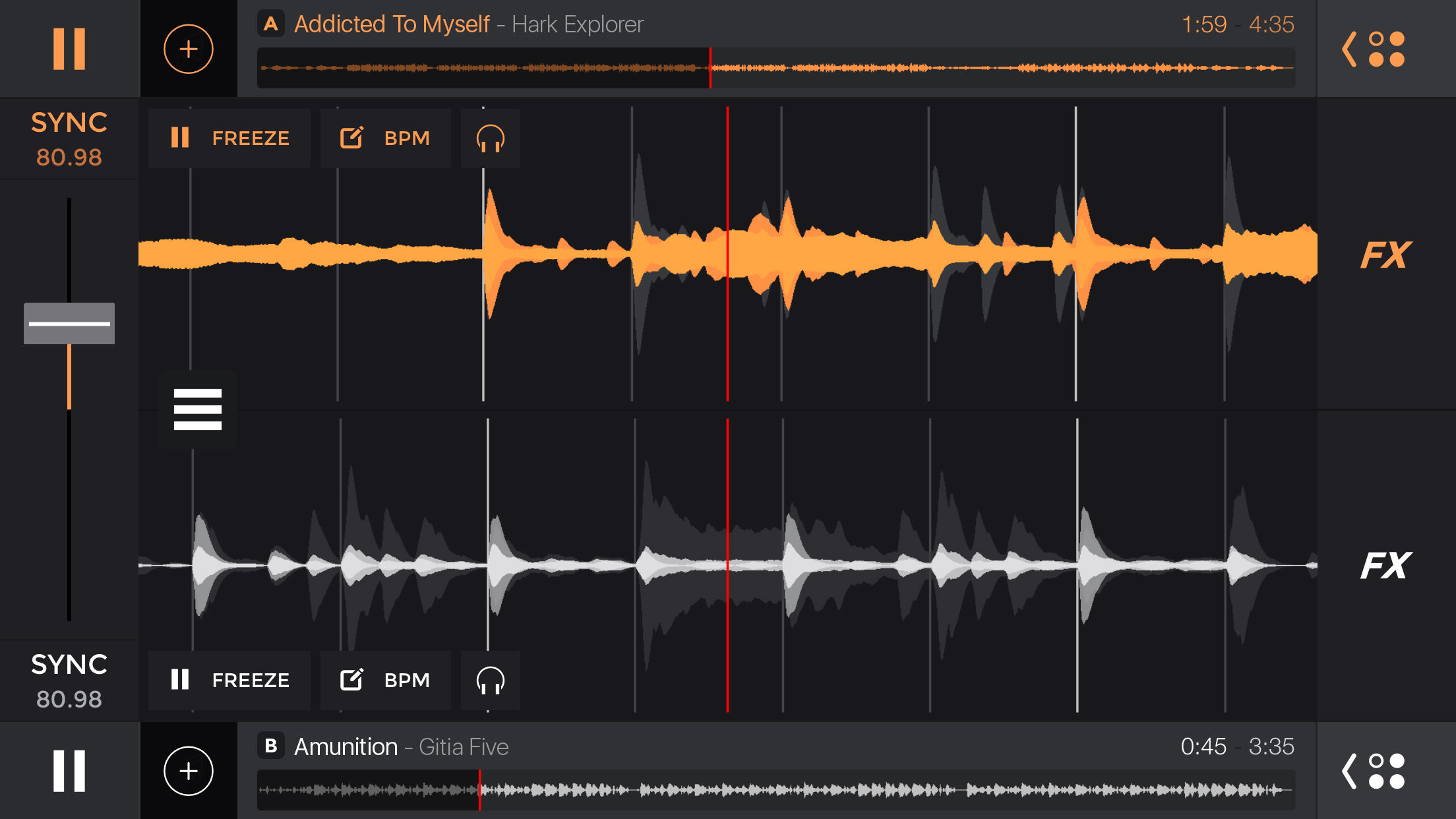
Task: Add a track to deck A
Action: click(189, 49)
